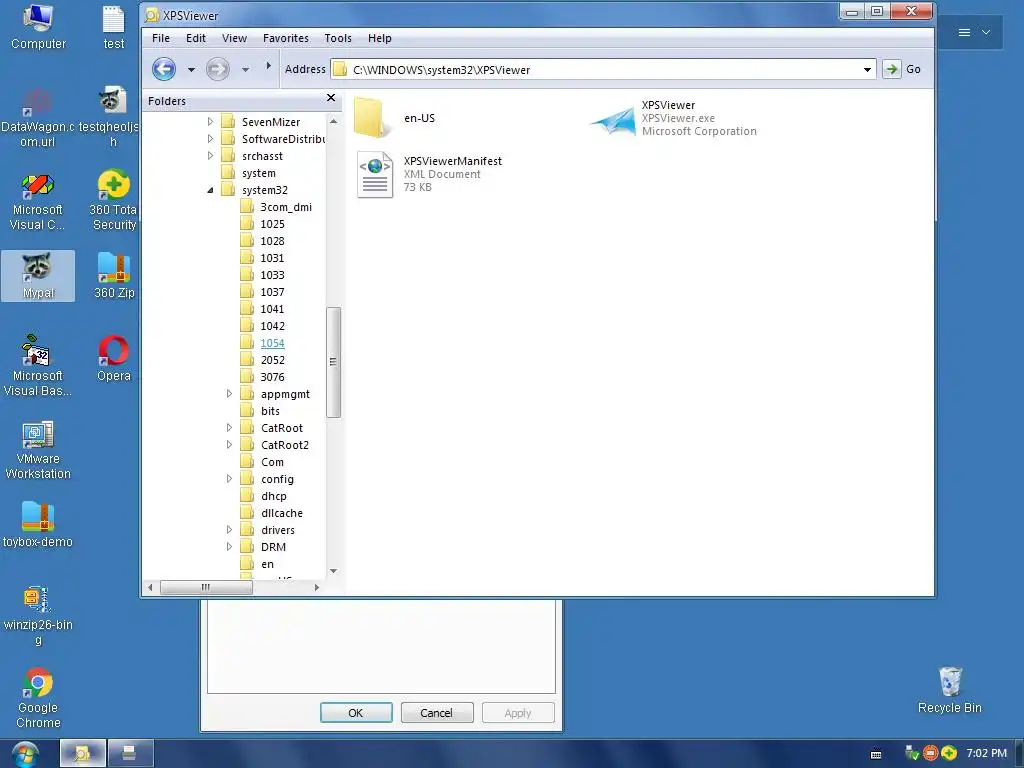The image size is (1024, 768).
Task: Open the Computer desktop icon
Action: (x=38, y=27)
